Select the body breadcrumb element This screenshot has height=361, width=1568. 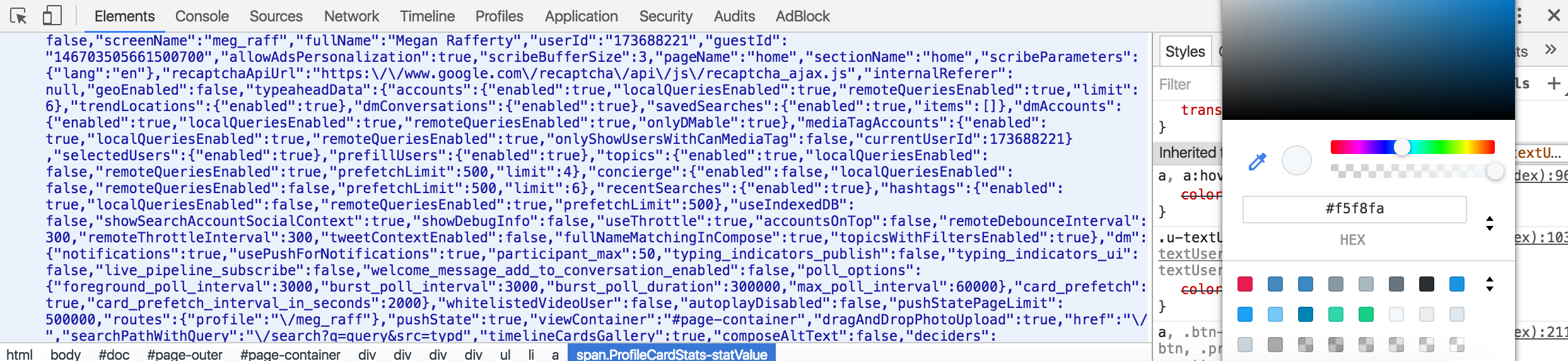pos(66,354)
